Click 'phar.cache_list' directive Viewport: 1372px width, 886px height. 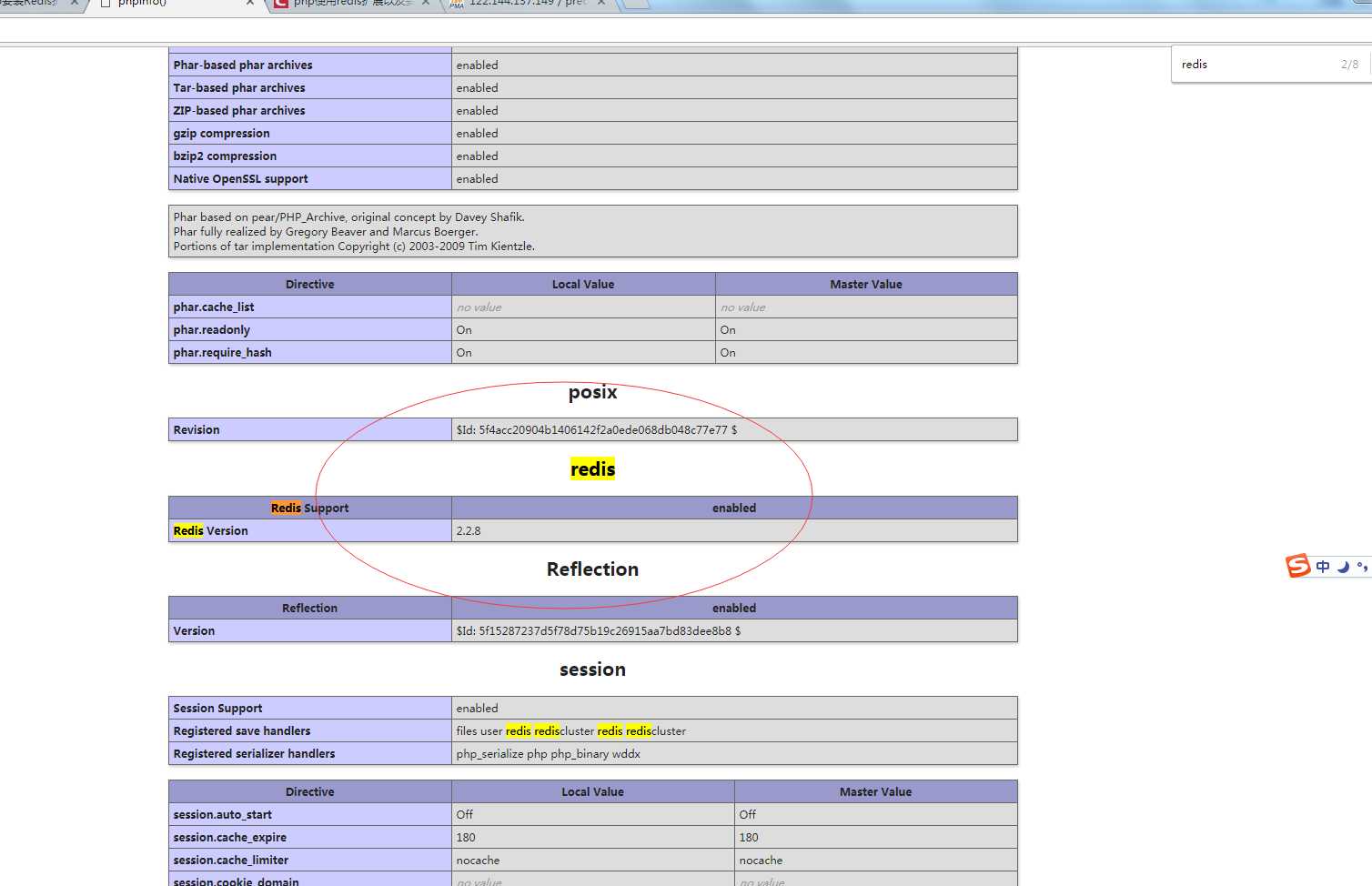pyautogui.click(x=214, y=307)
